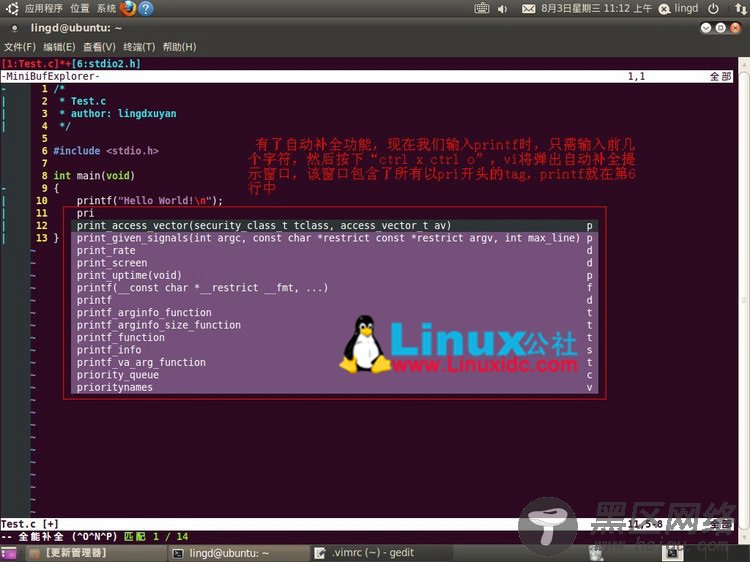Image resolution: width=750 pixels, height=562 pixels.
Task: Open the clock showing 11:12
Action: [x=596, y=9]
